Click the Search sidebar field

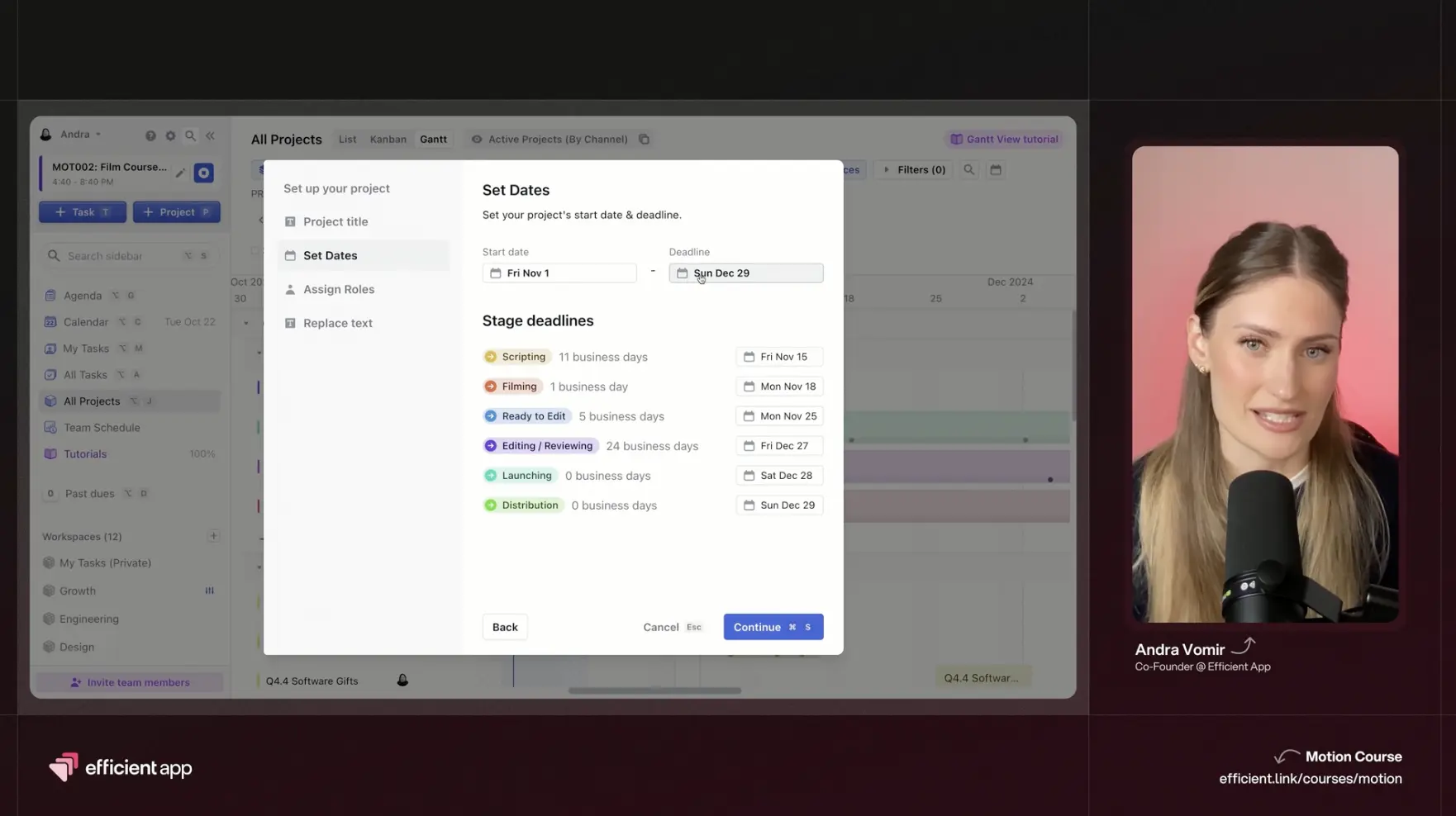click(130, 256)
